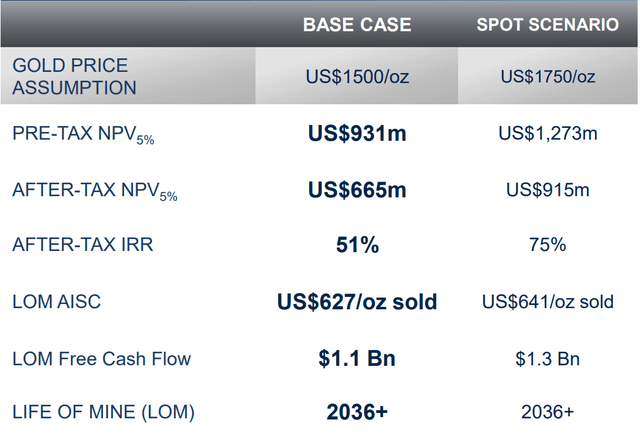This screenshot has height=446, width=640.
Task: Click the LOM AISC row label
Action: click(x=58, y=302)
